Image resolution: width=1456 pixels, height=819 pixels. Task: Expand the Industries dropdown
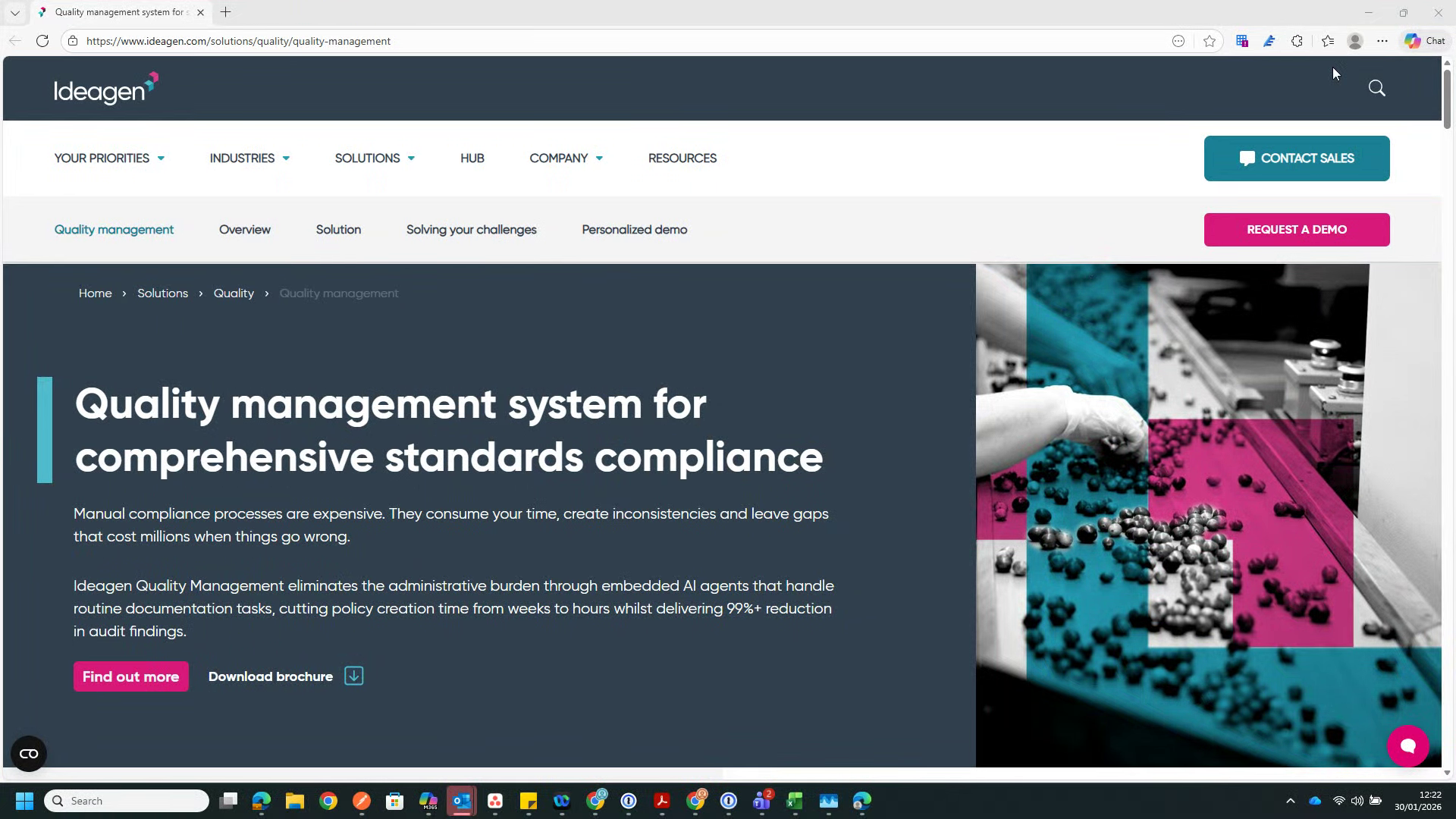[x=249, y=158]
